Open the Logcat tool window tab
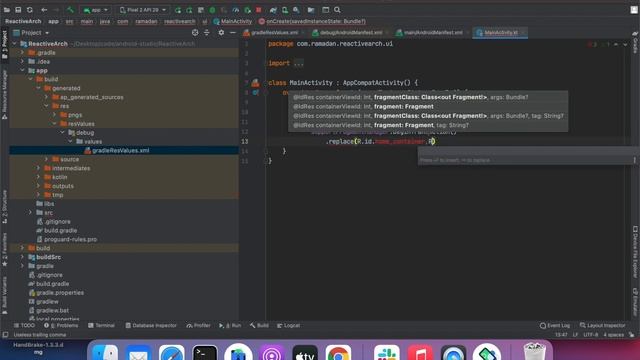Image resolution: width=640 pixels, height=360 pixels. [x=289, y=326]
